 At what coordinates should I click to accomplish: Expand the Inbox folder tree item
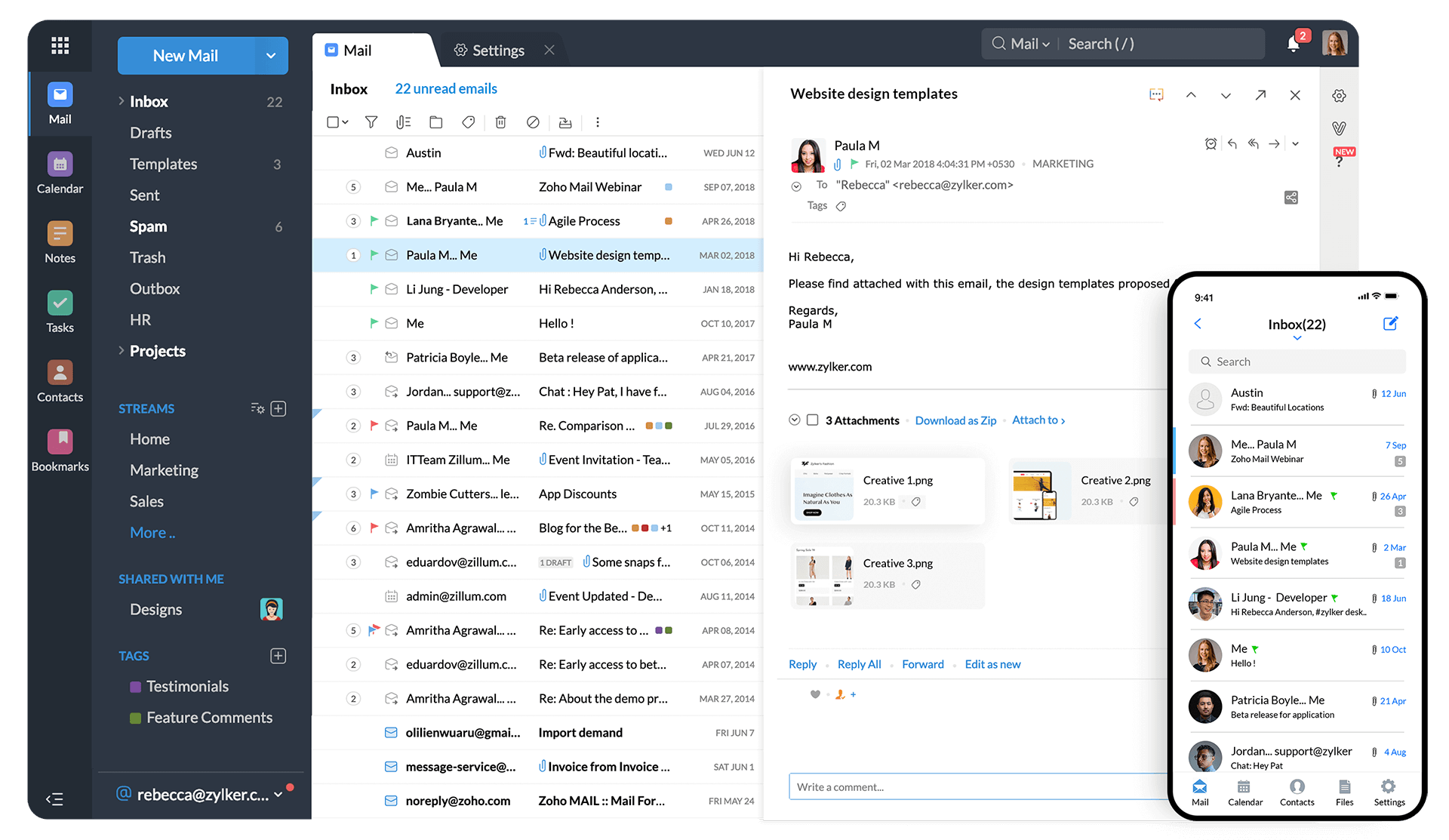119,100
